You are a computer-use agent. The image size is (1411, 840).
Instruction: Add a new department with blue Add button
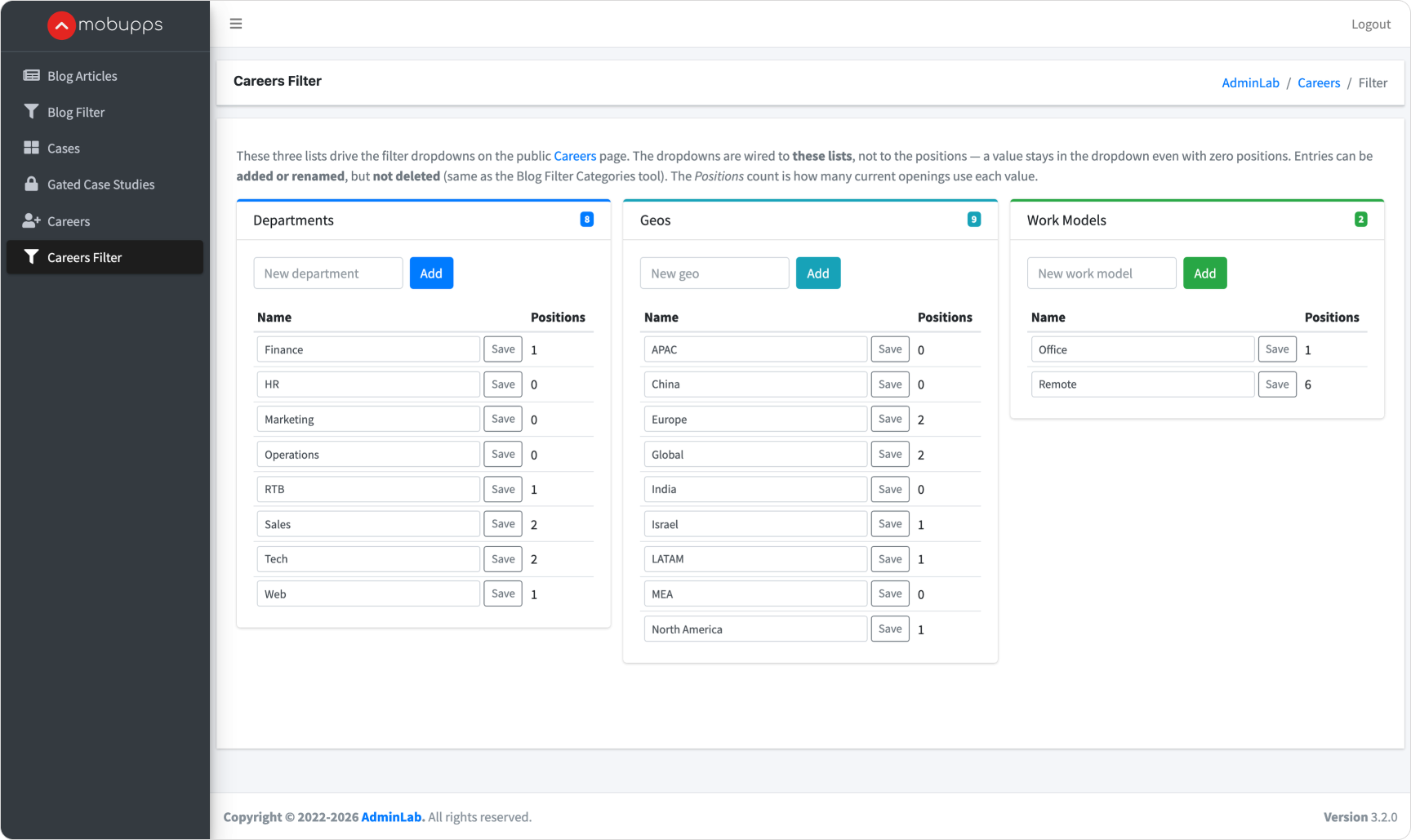pyautogui.click(x=431, y=273)
